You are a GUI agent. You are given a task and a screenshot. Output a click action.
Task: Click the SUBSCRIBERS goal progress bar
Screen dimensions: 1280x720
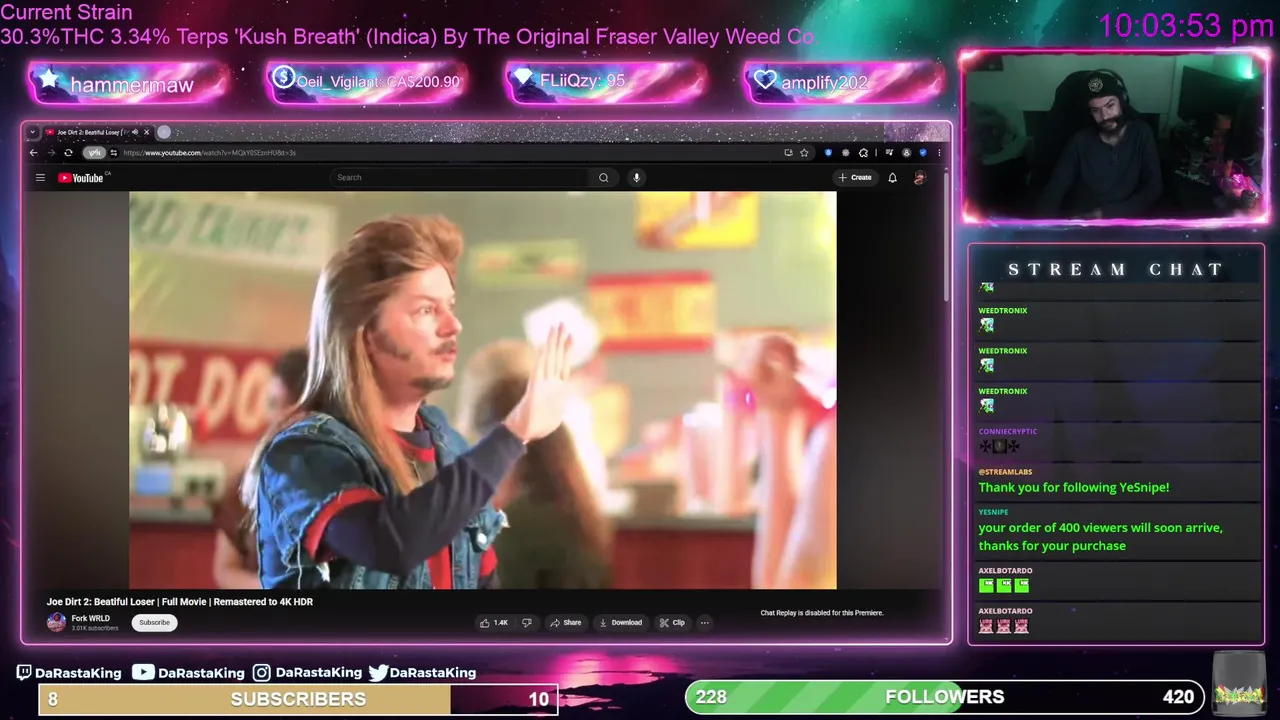[x=298, y=699]
